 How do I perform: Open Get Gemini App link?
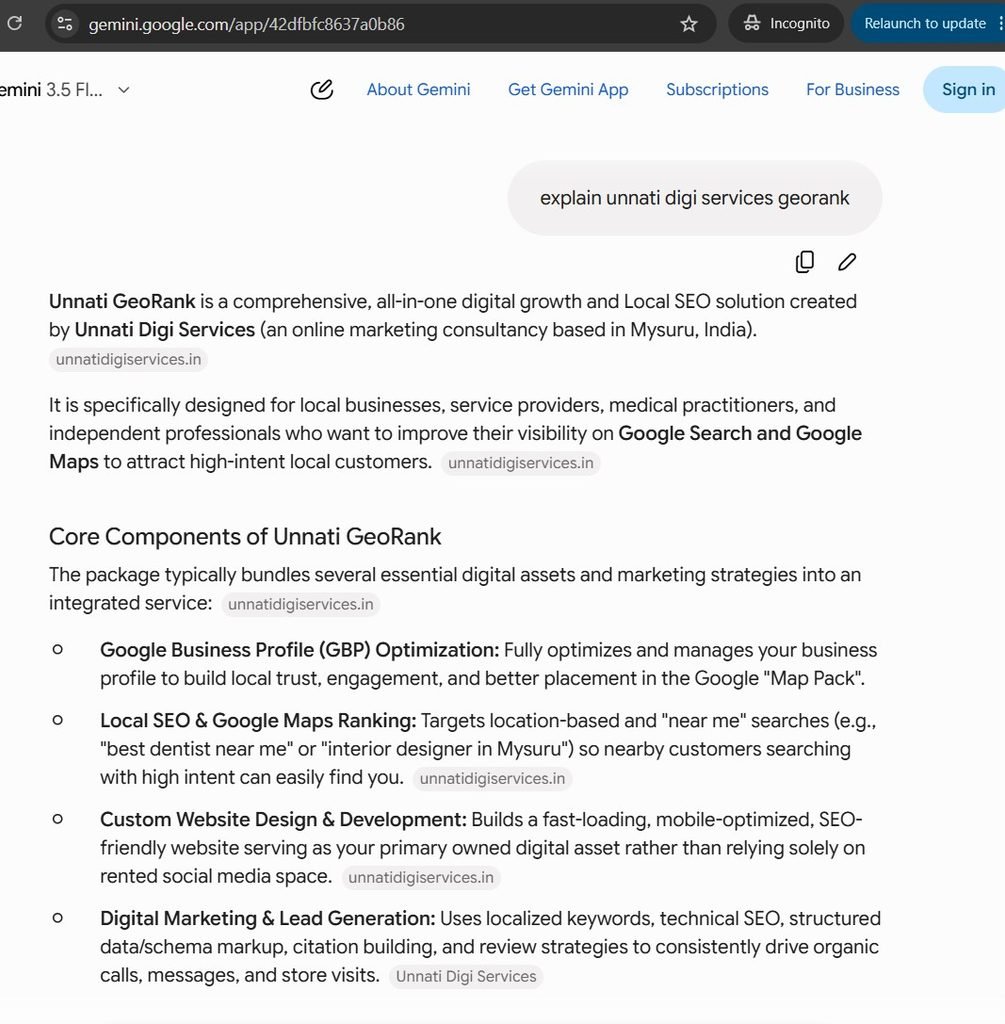pos(568,89)
